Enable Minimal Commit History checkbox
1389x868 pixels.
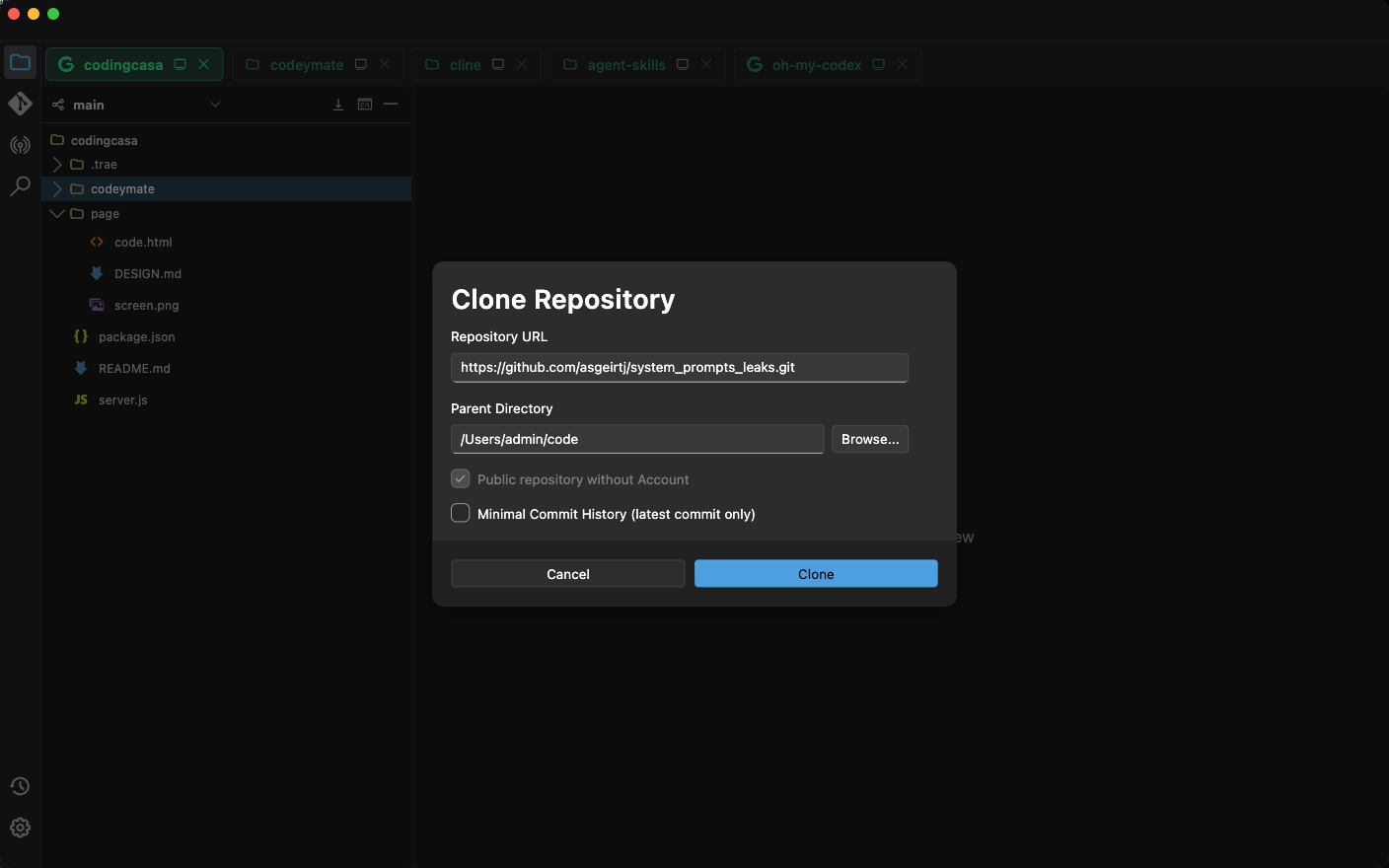point(461,513)
